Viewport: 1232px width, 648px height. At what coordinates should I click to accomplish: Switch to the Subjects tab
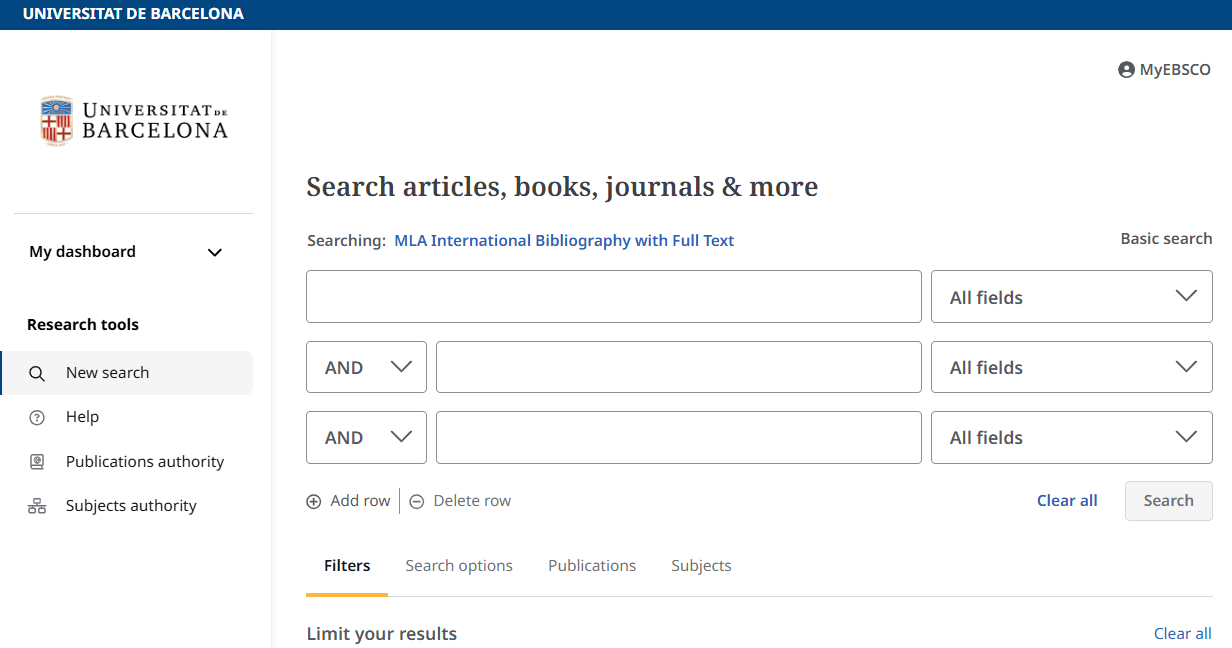pos(701,566)
